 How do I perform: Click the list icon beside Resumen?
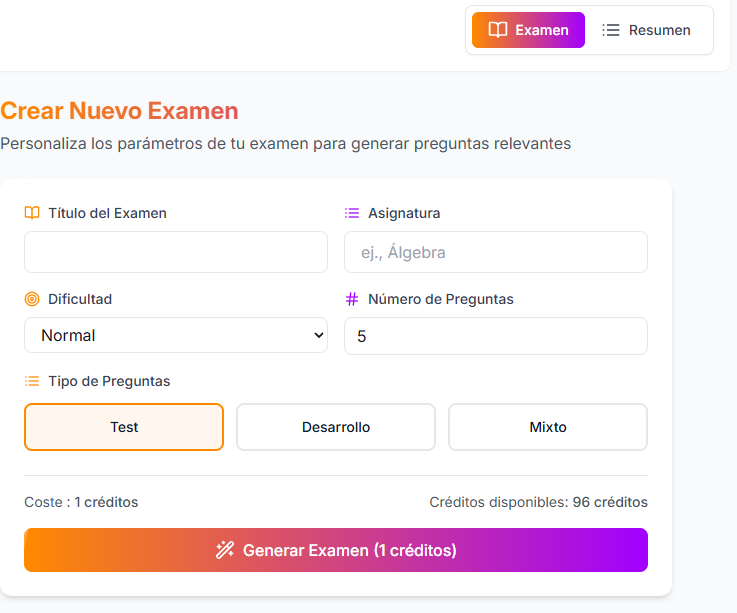pos(611,30)
